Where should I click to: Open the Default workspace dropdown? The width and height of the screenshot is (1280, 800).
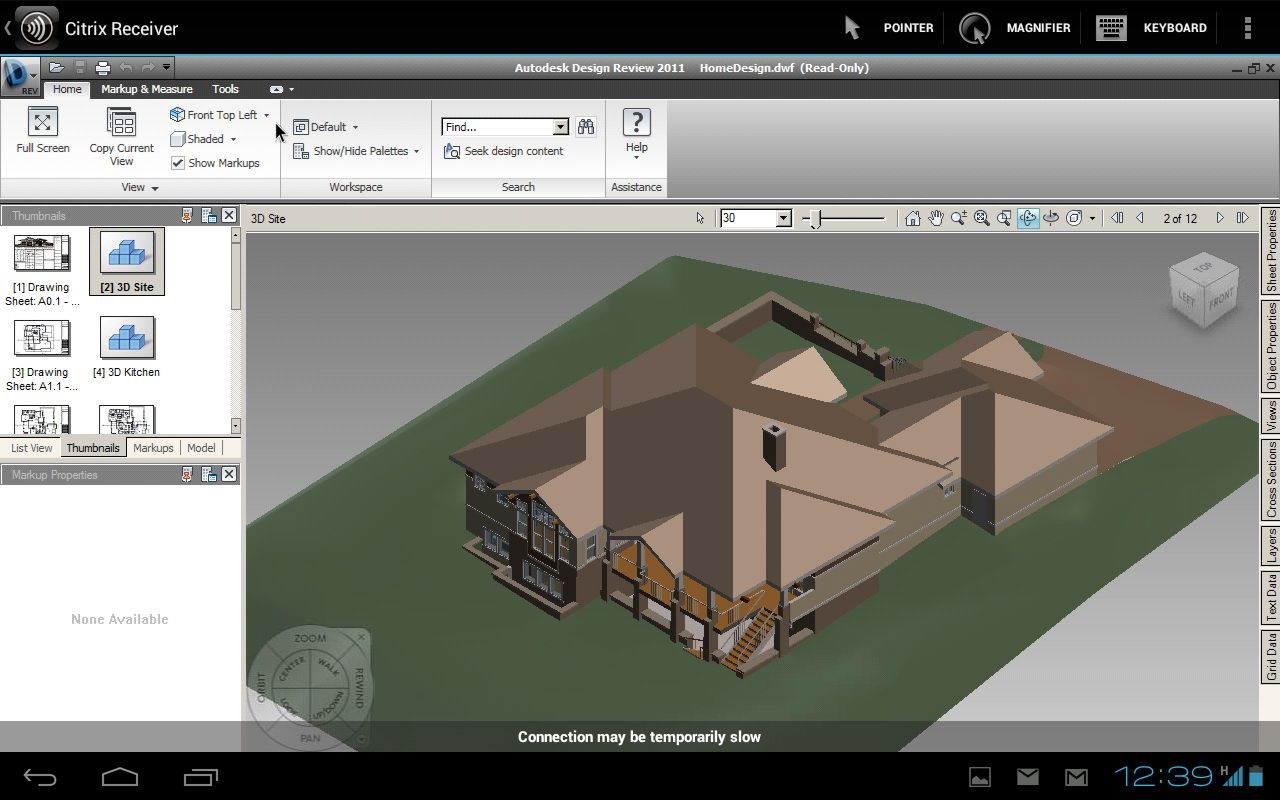[x=355, y=127]
